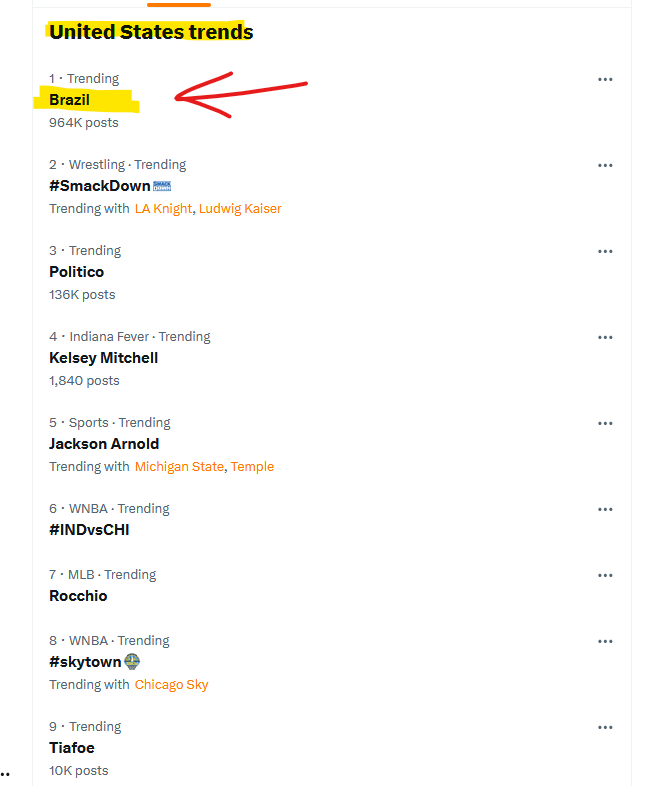Click the Chicago Sky related link
The height and width of the screenshot is (786, 647).
point(171,685)
